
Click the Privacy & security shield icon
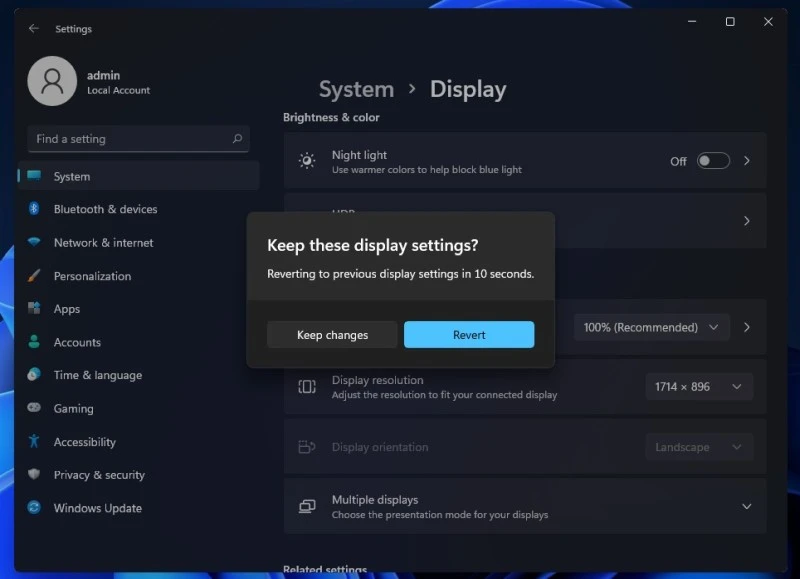(36, 475)
